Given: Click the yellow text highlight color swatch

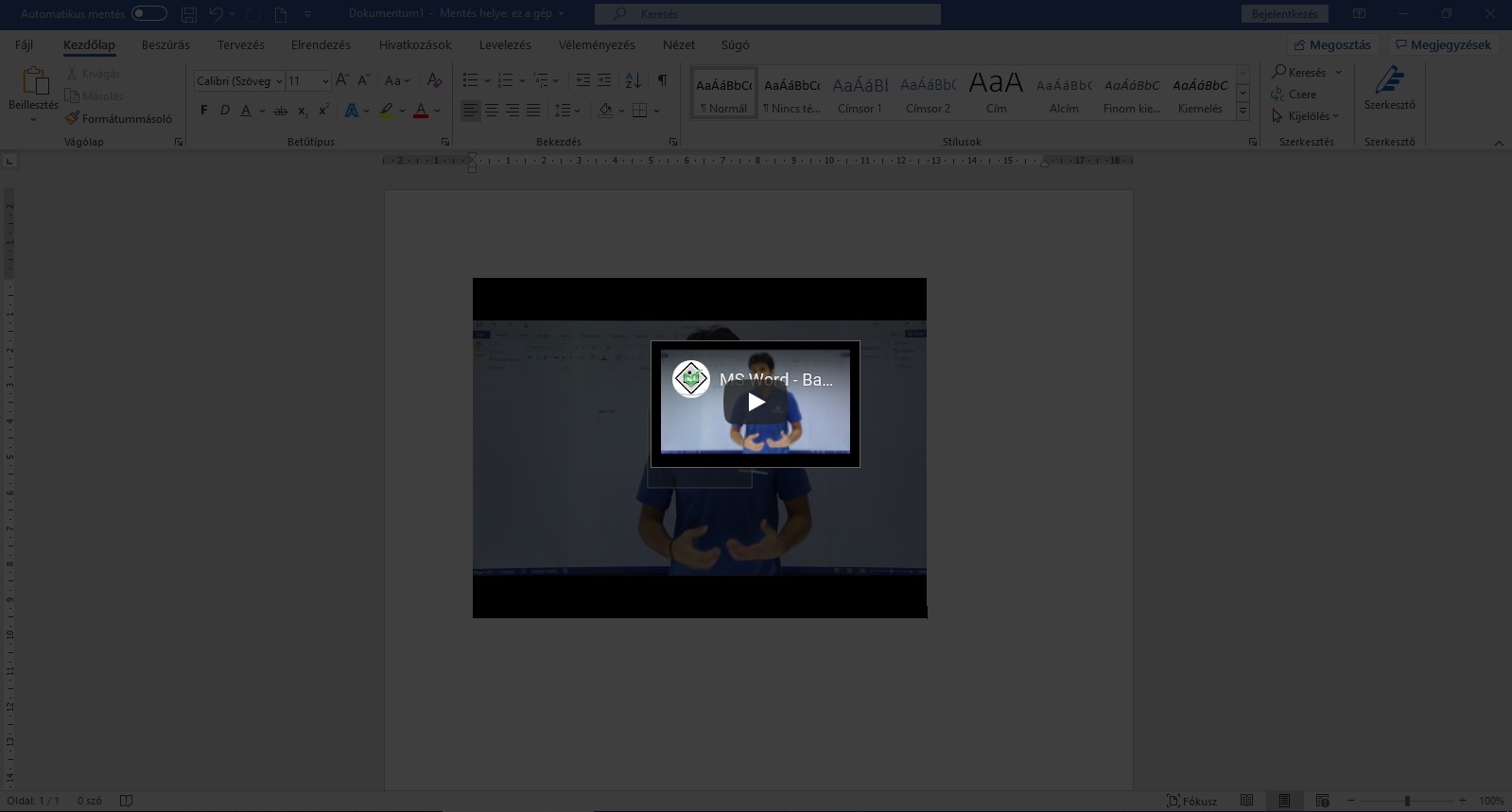Looking at the screenshot, I should click(386, 111).
